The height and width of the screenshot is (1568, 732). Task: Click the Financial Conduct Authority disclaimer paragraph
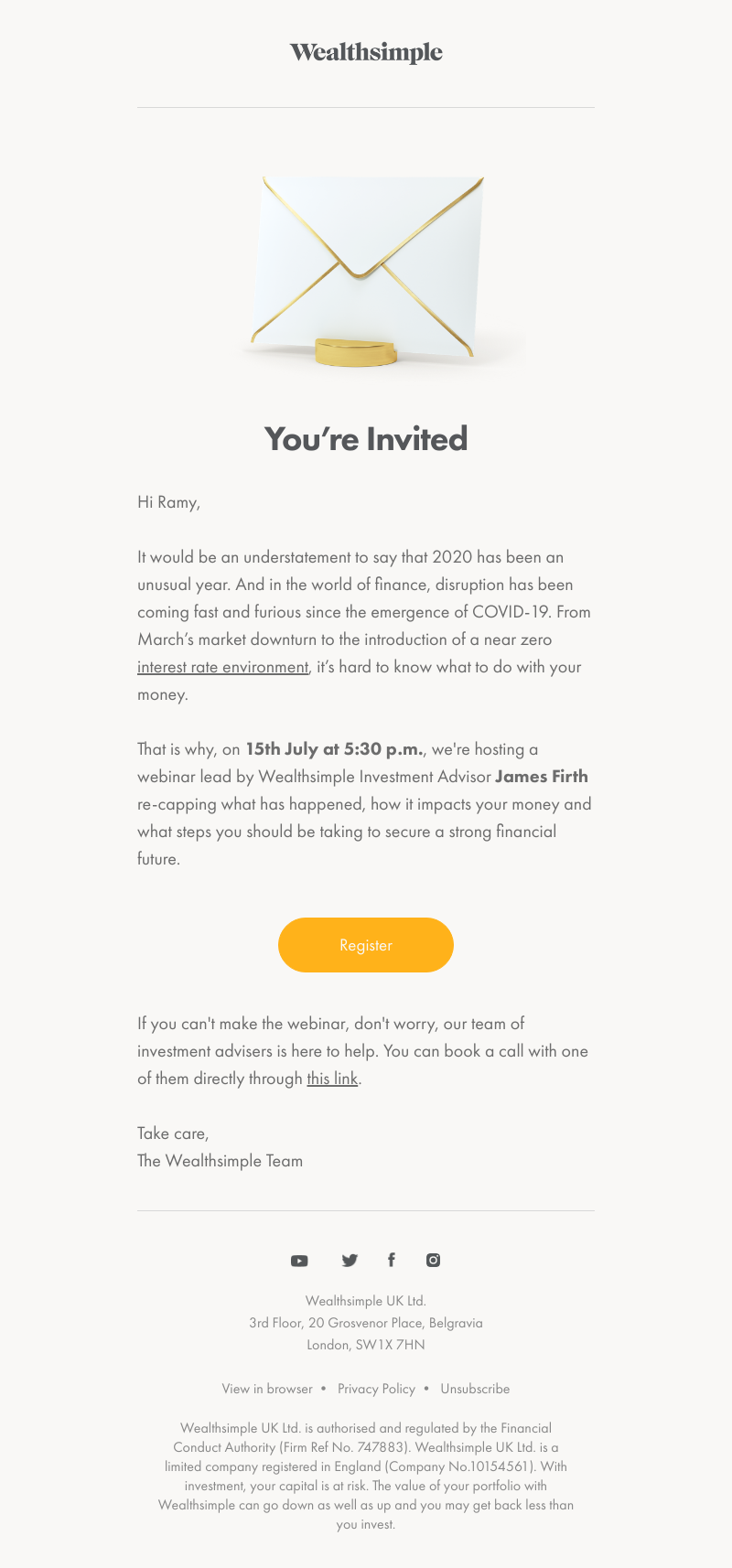pyautogui.click(x=366, y=1476)
